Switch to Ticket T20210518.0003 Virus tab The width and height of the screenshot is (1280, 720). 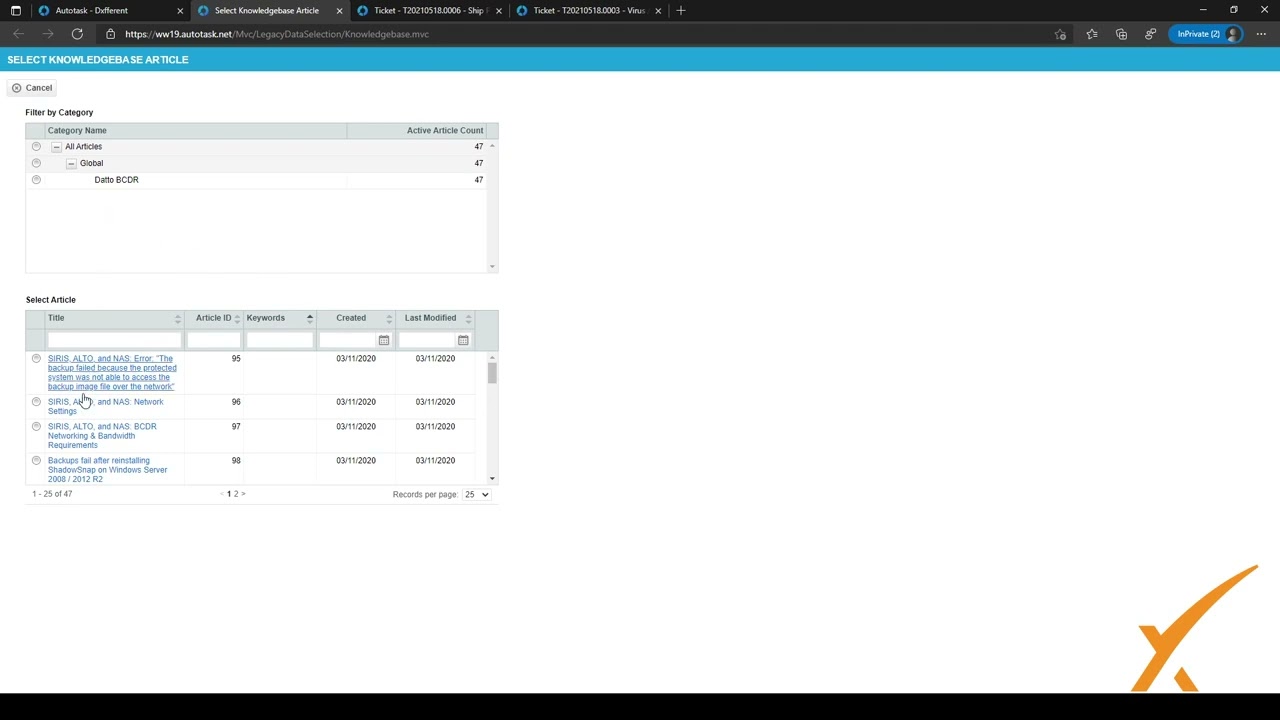click(589, 10)
